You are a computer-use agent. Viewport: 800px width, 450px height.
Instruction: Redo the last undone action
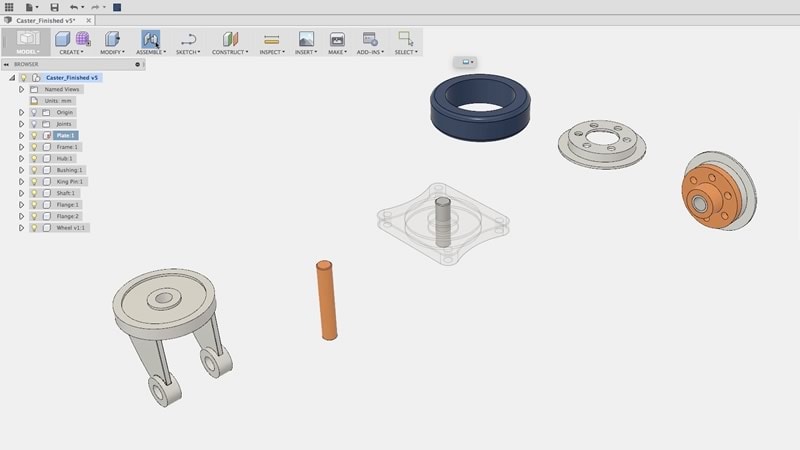[x=95, y=7]
